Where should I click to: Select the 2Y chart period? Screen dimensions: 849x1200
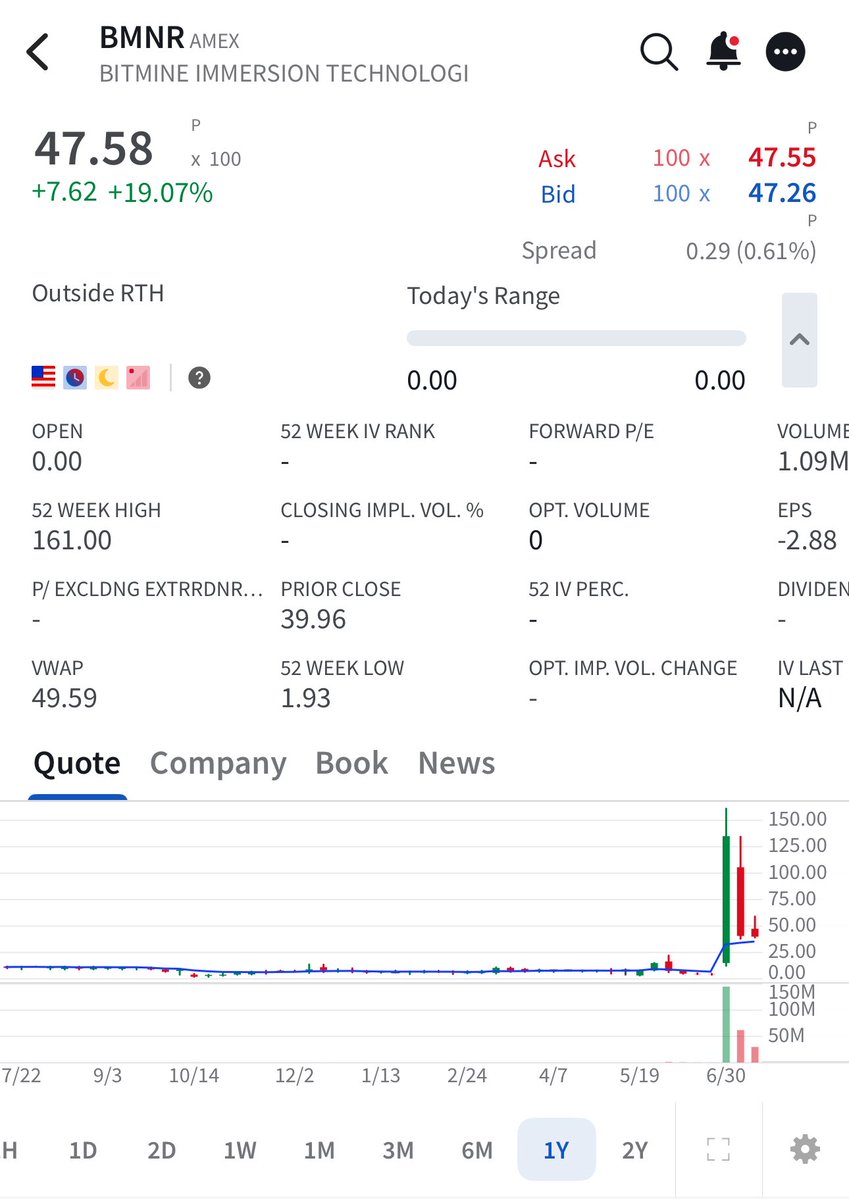point(635,1150)
